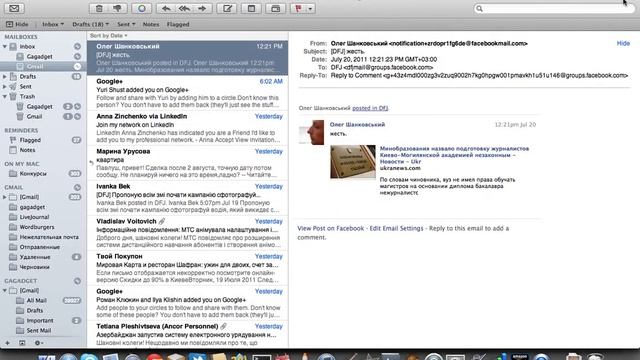The height and width of the screenshot is (360, 640).
Task: Open Ivanka Bek email
Action: click(188, 198)
